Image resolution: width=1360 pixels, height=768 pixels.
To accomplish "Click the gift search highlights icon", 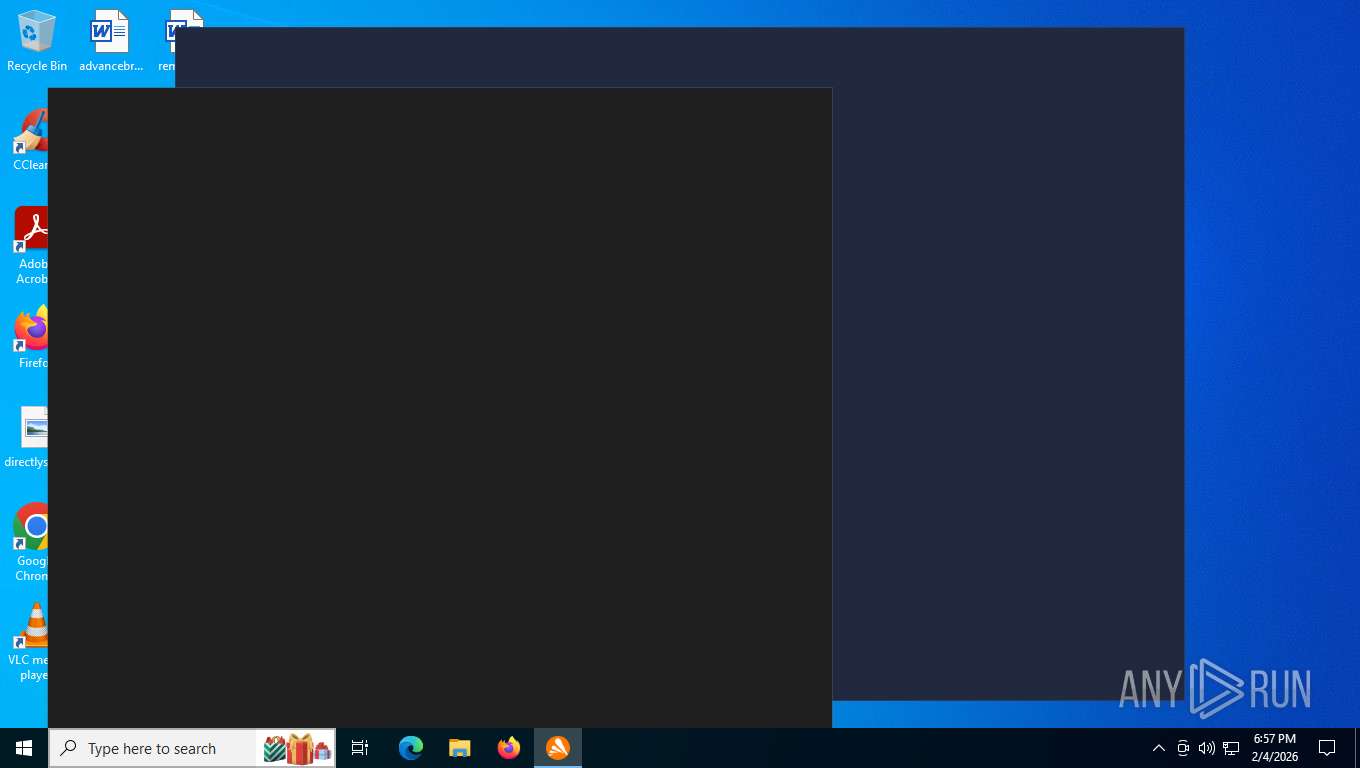I will pyautogui.click(x=297, y=748).
